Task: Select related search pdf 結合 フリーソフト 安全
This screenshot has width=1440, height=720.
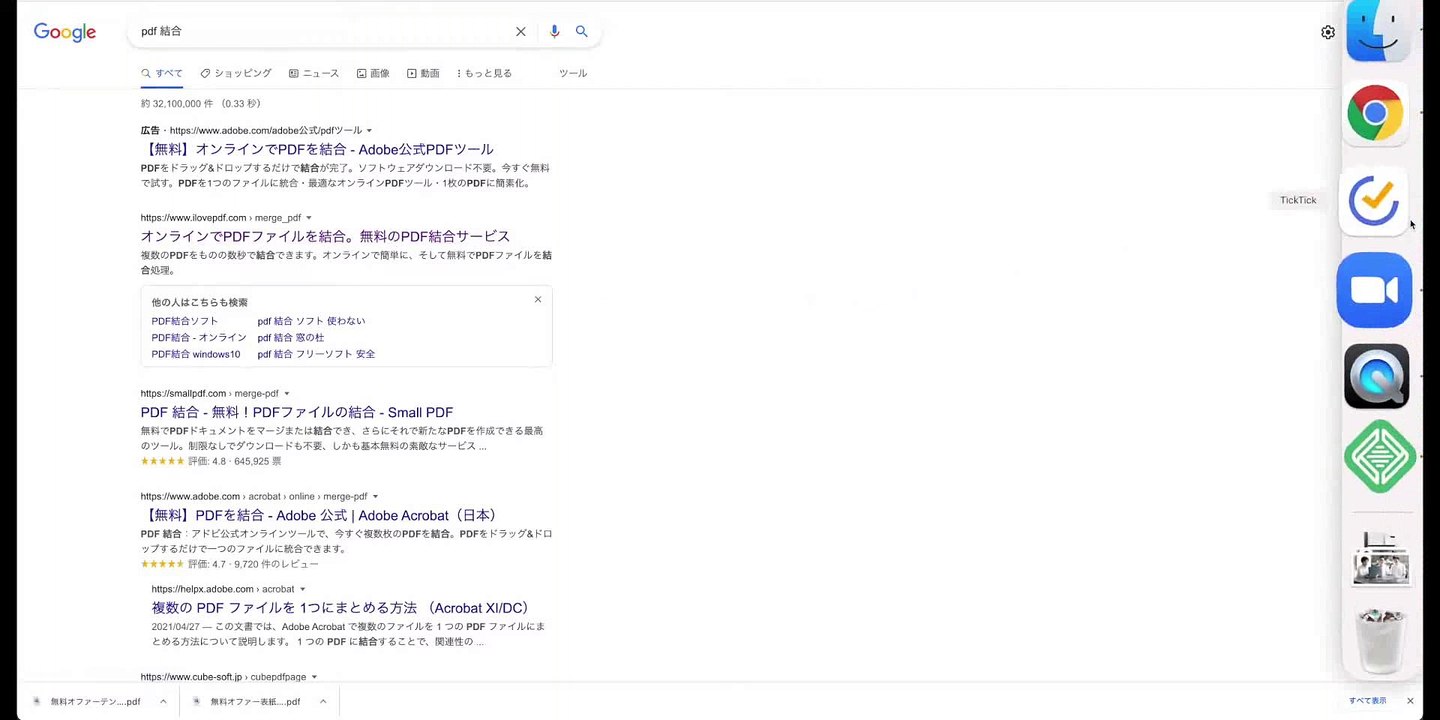Action: tap(316, 354)
